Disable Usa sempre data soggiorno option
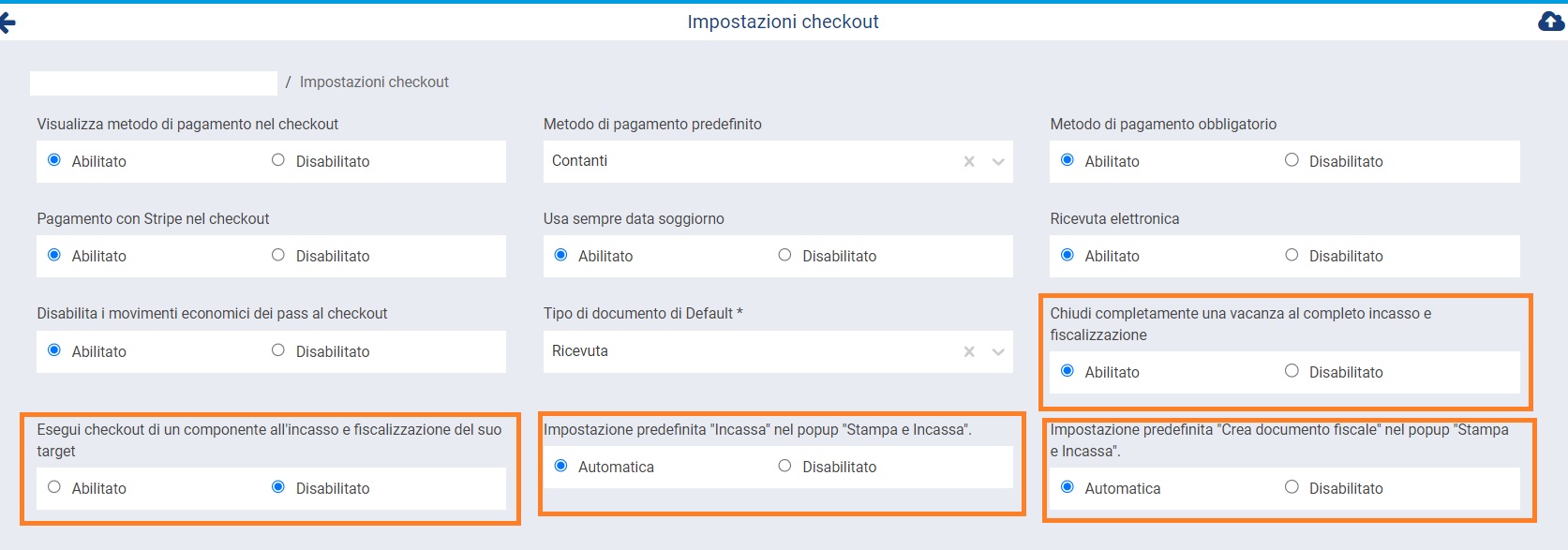This screenshot has height=550, width=1568. tap(784, 255)
